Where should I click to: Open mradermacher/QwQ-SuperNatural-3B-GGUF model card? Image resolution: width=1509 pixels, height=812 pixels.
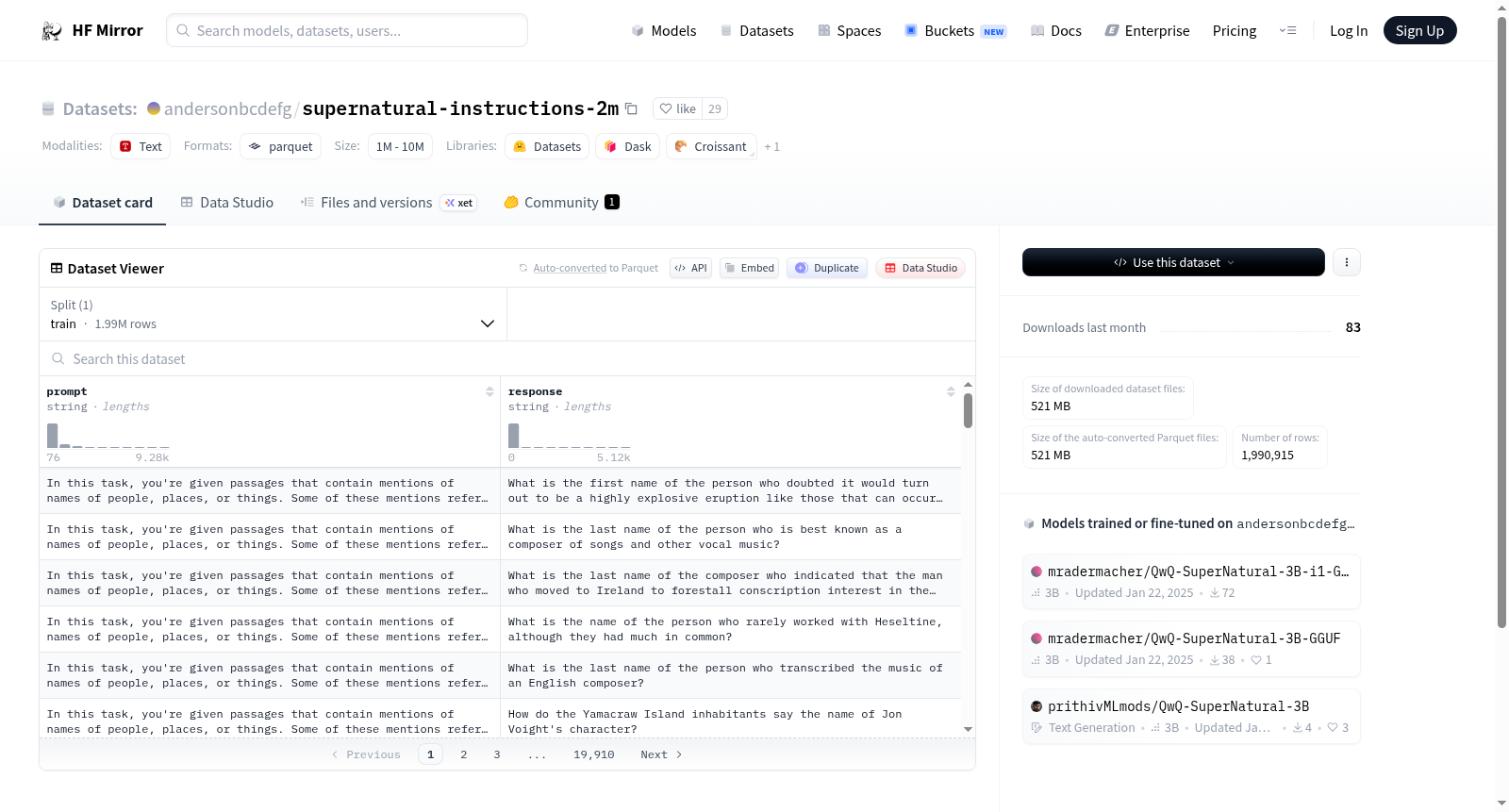coord(1191,648)
